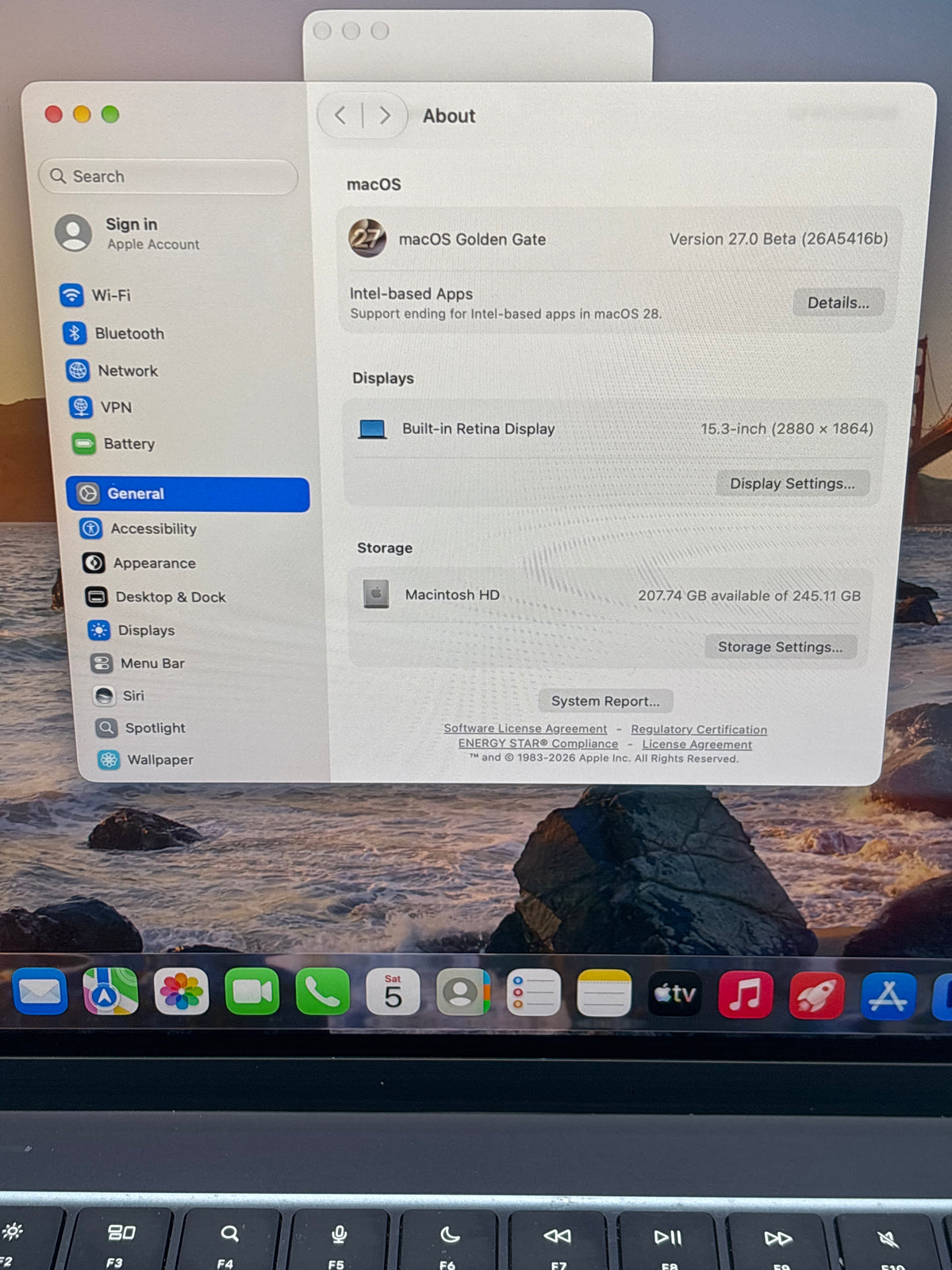Open Intel-based Apps Details
Image resolution: width=952 pixels, height=1270 pixels.
(x=838, y=302)
